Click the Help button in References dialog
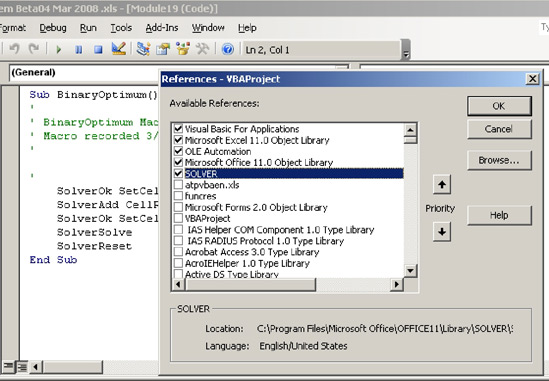549x381 pixels. tap(499, 215)
